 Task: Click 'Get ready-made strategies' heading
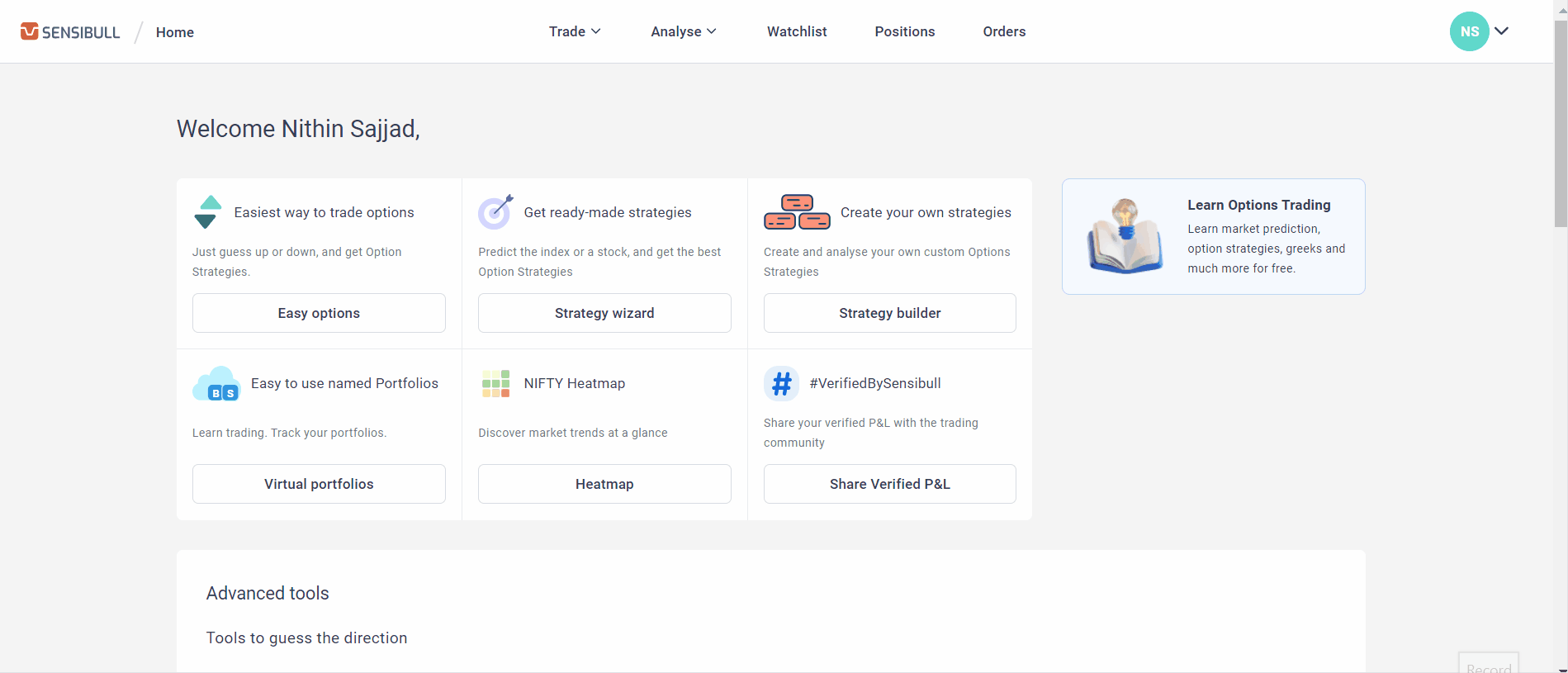pos(608,212)
